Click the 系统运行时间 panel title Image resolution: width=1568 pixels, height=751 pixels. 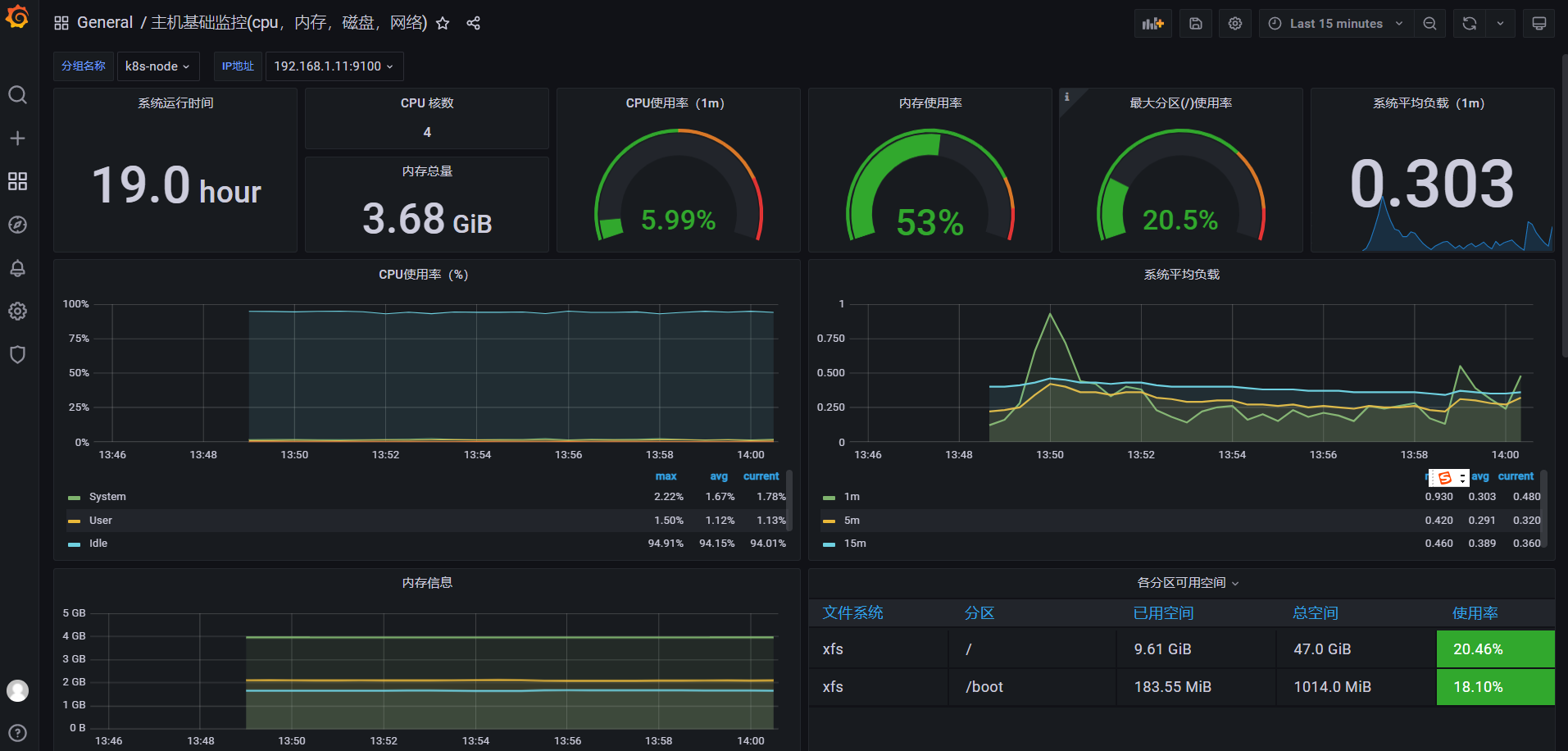[x=175, y=103]
